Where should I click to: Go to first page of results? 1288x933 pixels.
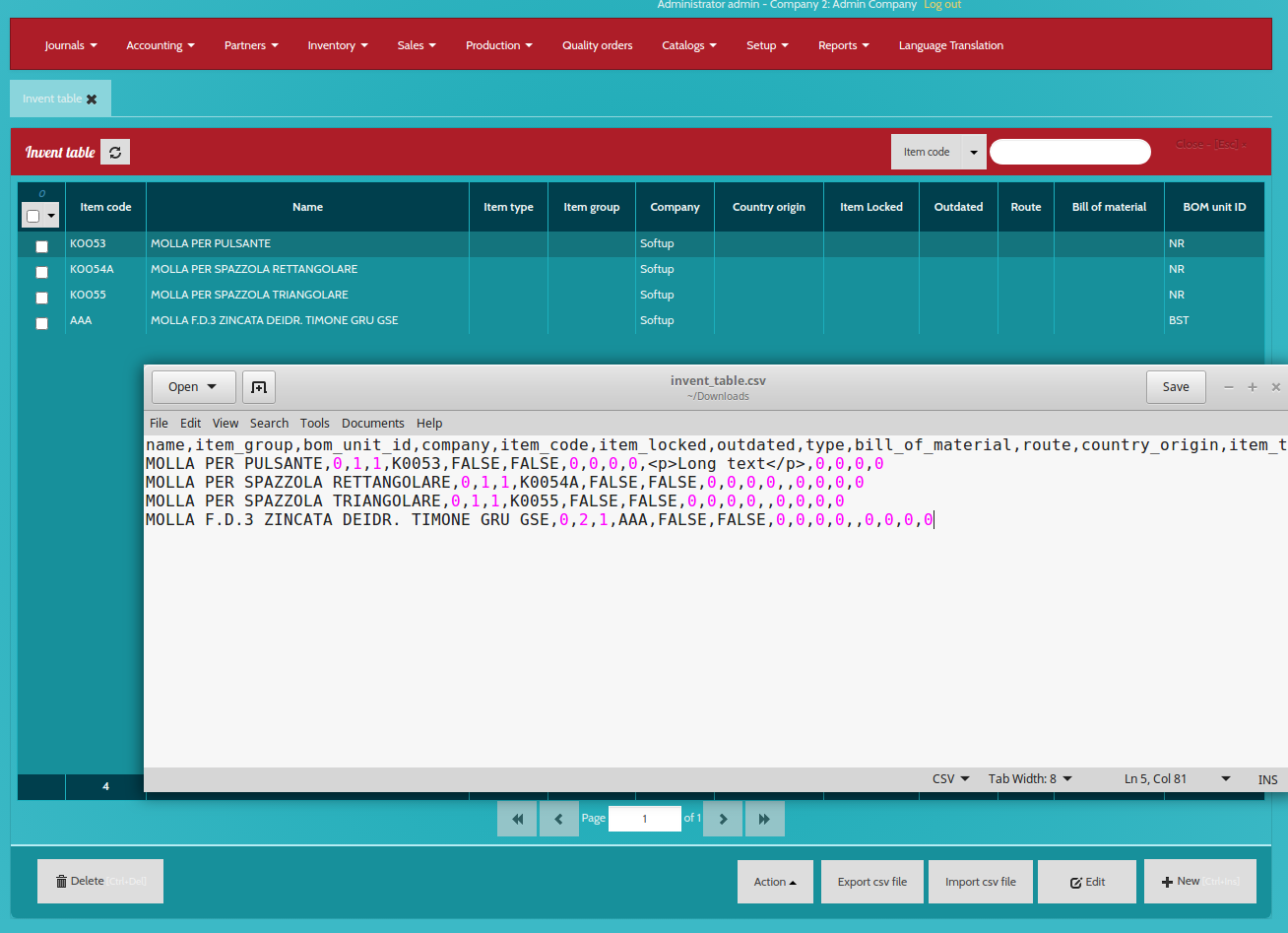517,819
